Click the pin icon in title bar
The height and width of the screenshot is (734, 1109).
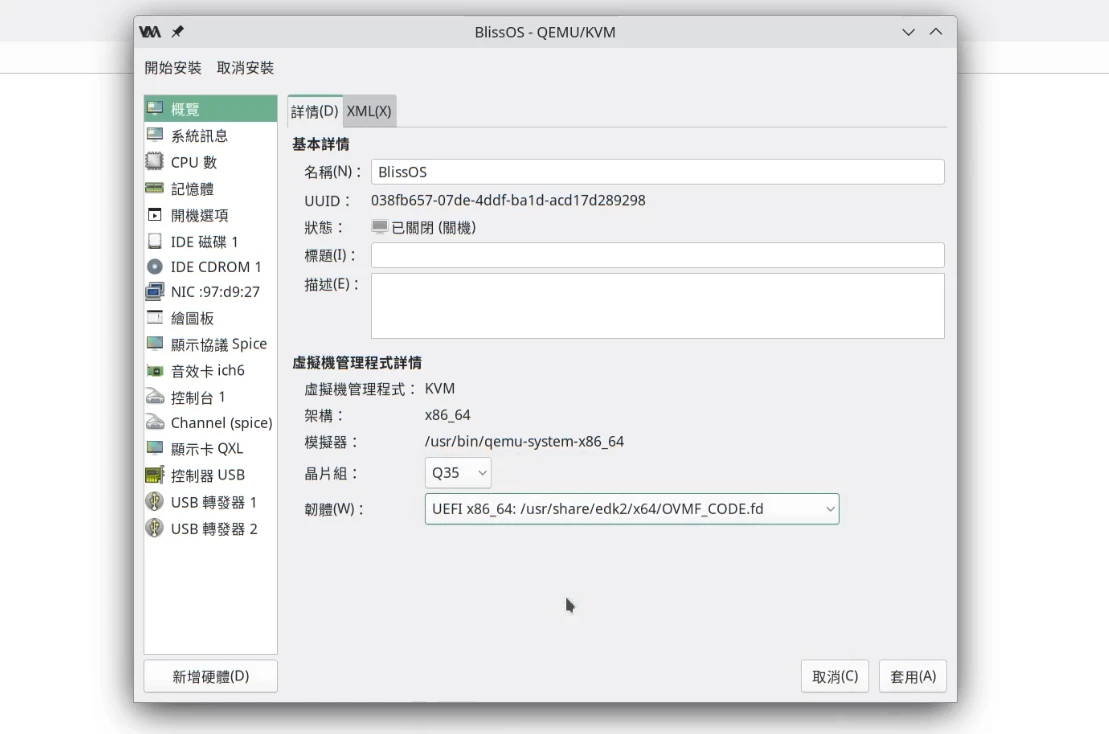coord(178,32)
